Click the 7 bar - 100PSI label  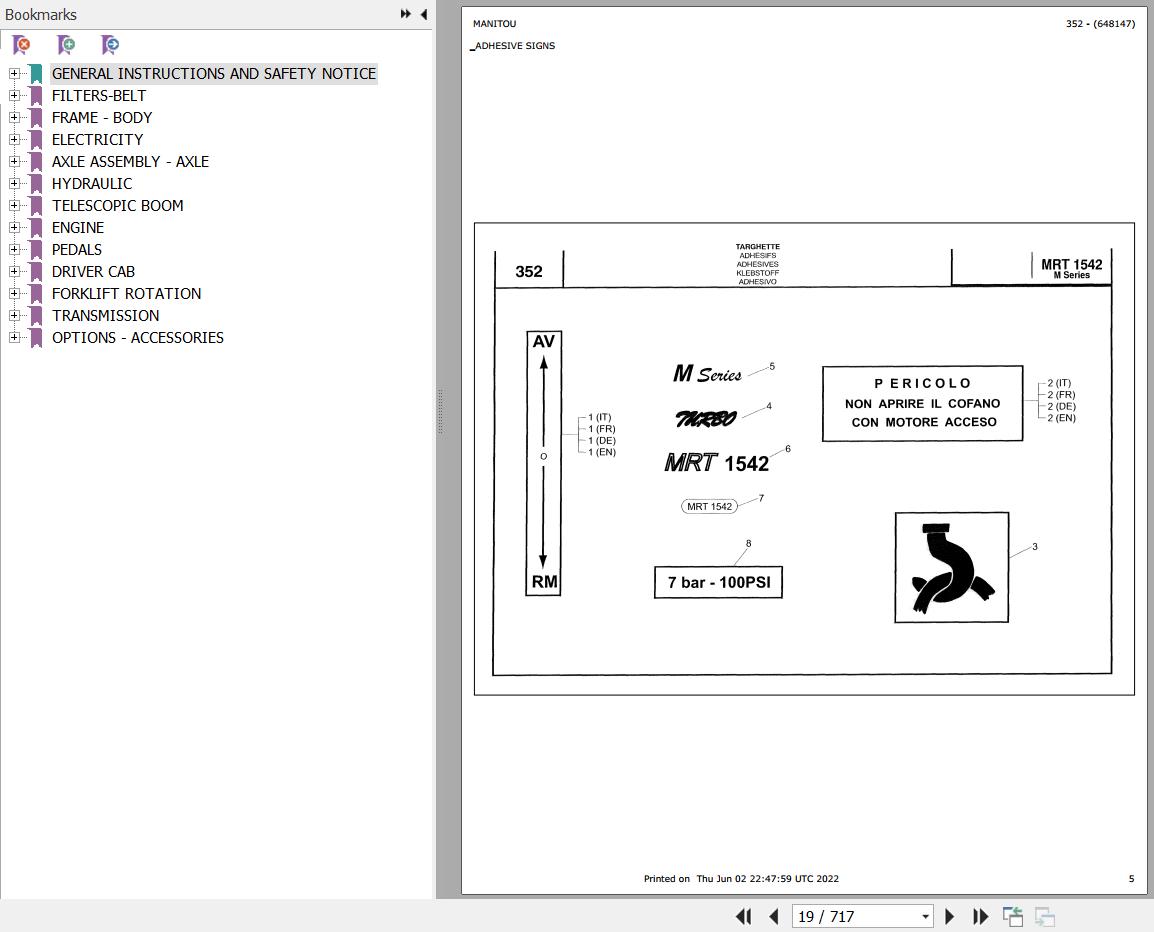click(718, 582)
